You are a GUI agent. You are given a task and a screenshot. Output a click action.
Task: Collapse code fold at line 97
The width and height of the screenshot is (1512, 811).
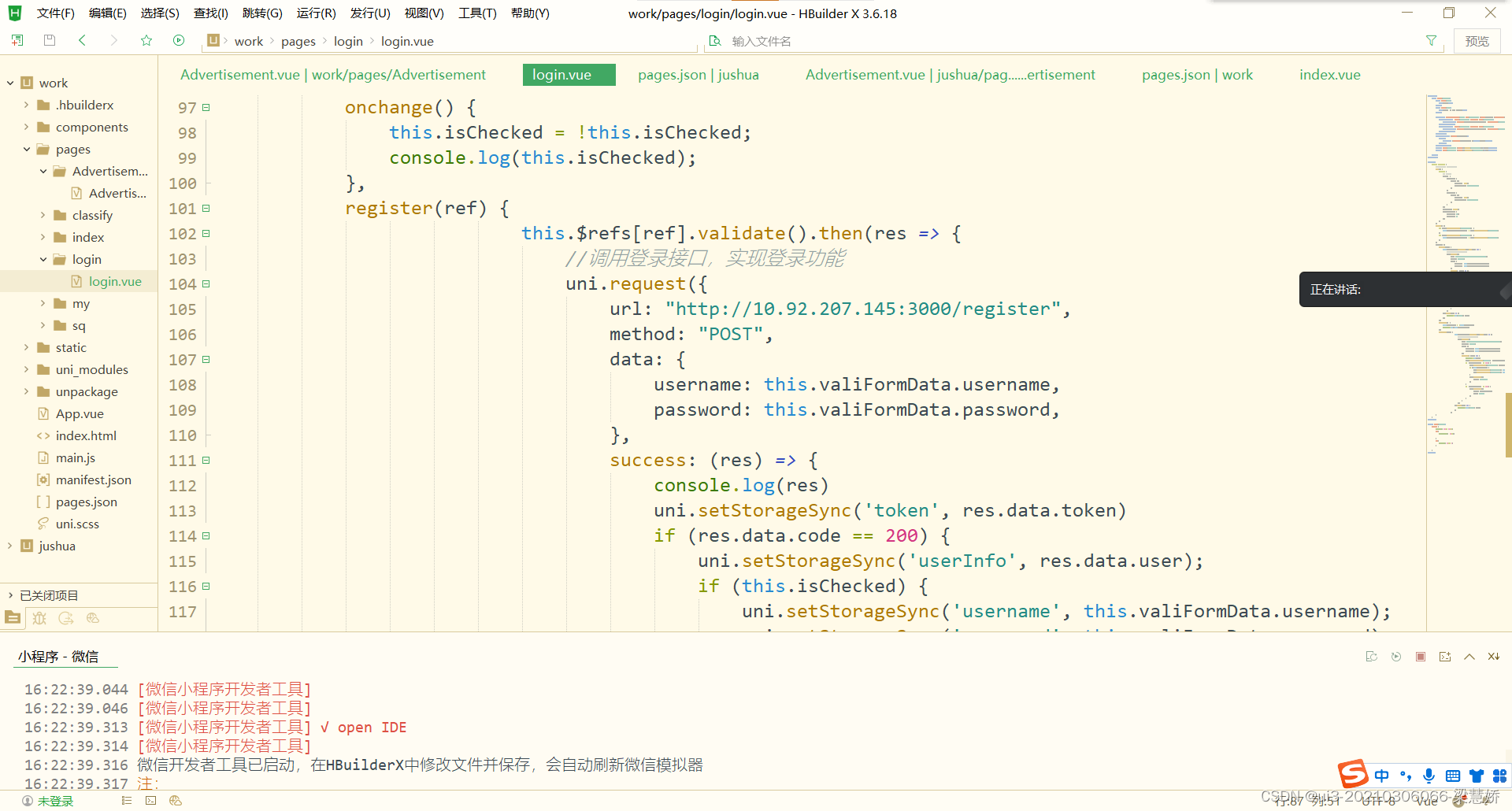coord(206,107)
